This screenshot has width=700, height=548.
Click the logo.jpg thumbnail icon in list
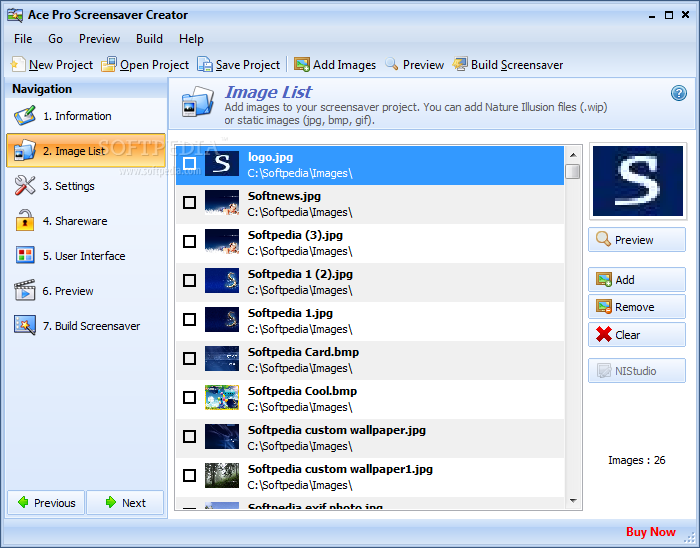[x=222, y=164]
